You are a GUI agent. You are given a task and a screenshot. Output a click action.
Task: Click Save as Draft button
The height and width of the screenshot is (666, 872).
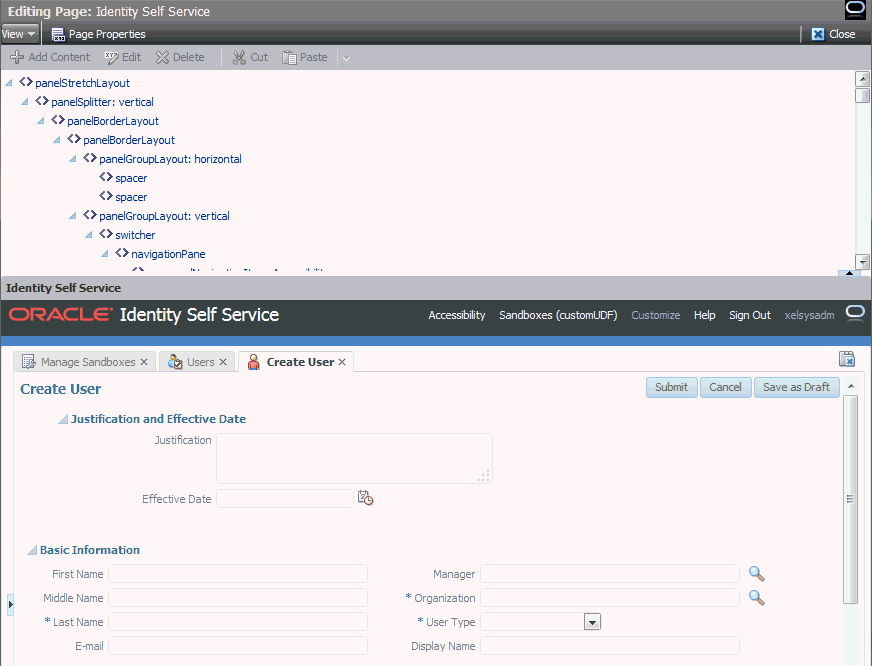796,387
